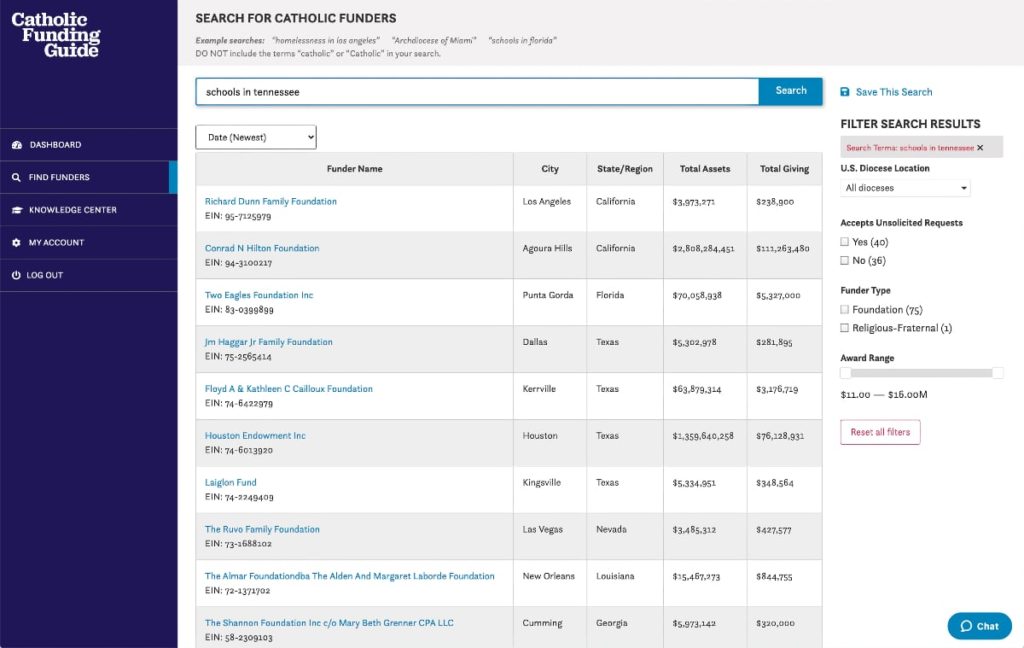Click the Los Angeles city cell
1024x648 pixels.
[547, 201]
